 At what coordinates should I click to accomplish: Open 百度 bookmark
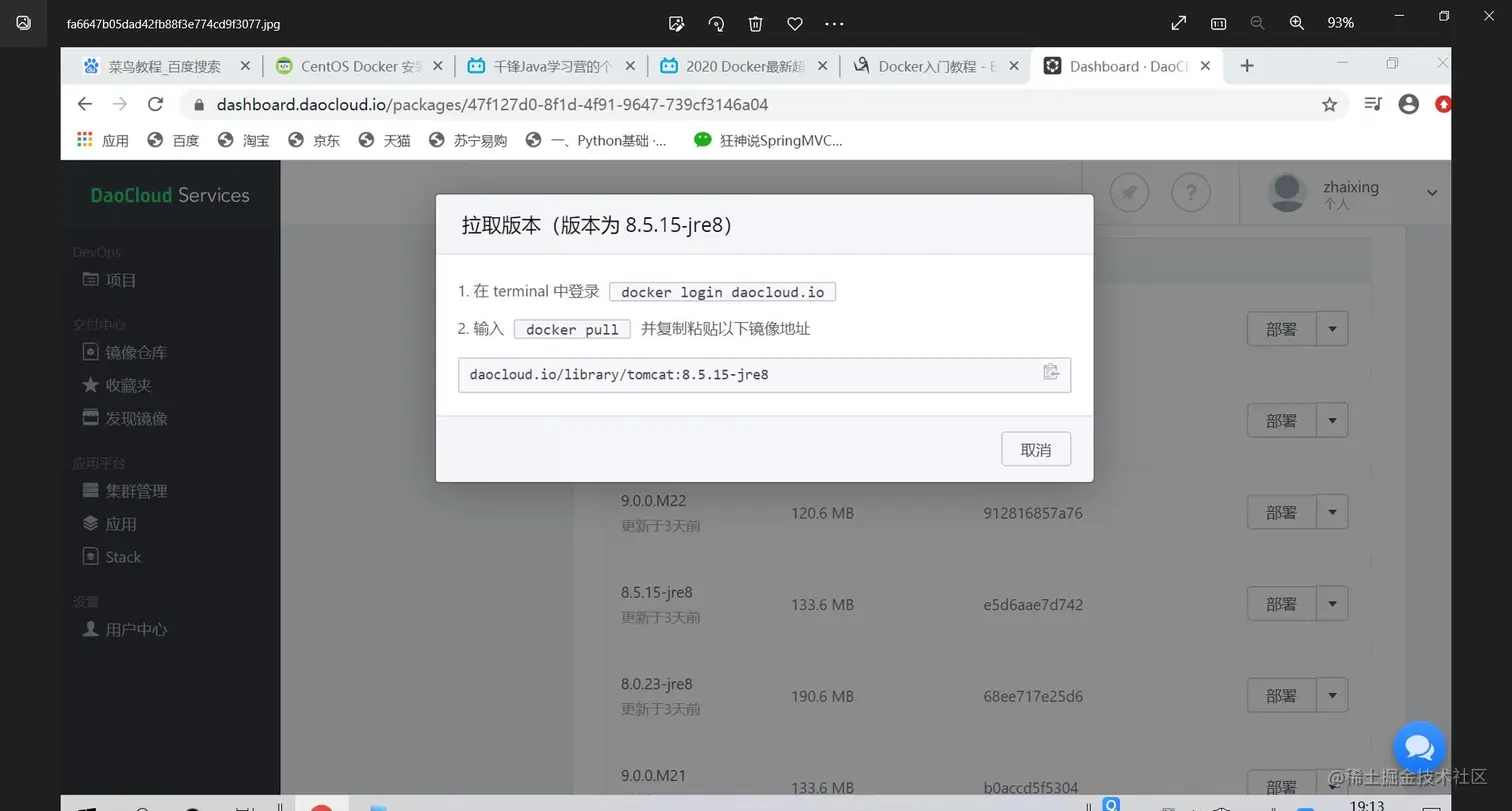[173, 141]
